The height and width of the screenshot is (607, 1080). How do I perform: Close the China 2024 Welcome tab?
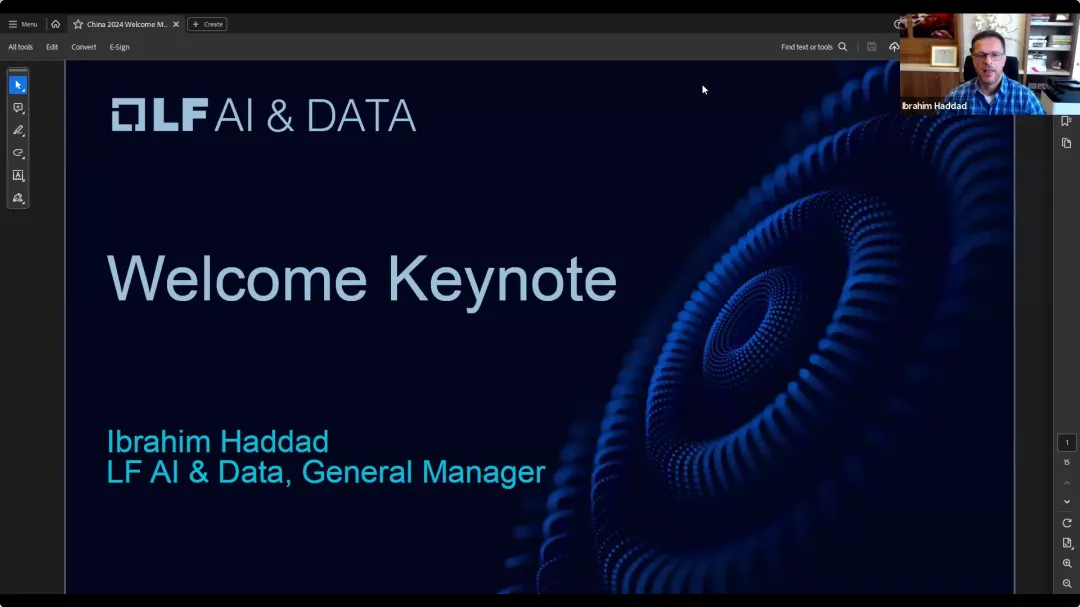(x=176, y=24)
